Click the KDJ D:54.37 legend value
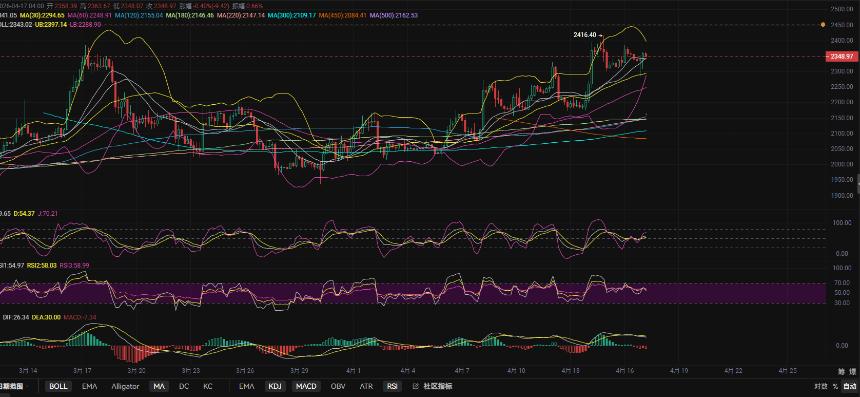Image resolution: width=860 pixels, height=397 pixels. click(24, 213)
